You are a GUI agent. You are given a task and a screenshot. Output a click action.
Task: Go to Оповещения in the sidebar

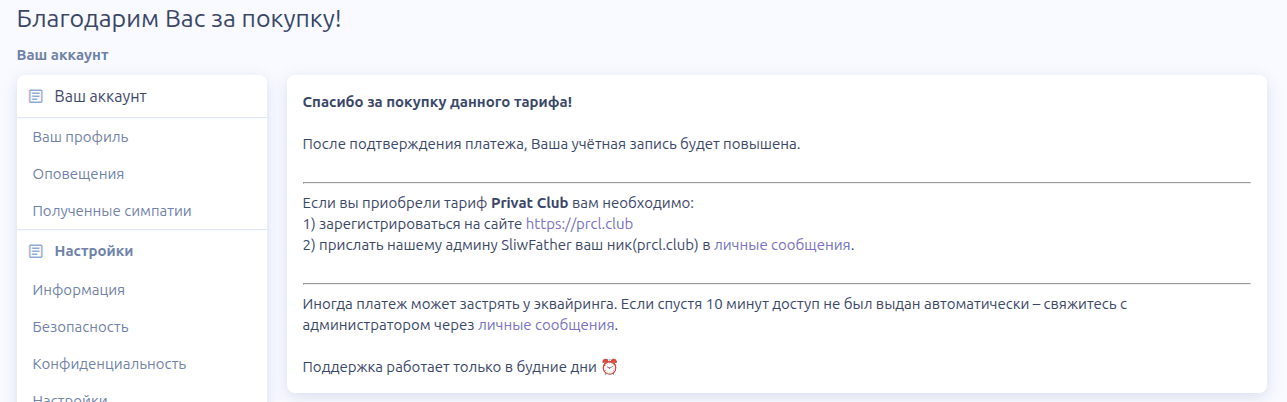(x=78, y=174)
